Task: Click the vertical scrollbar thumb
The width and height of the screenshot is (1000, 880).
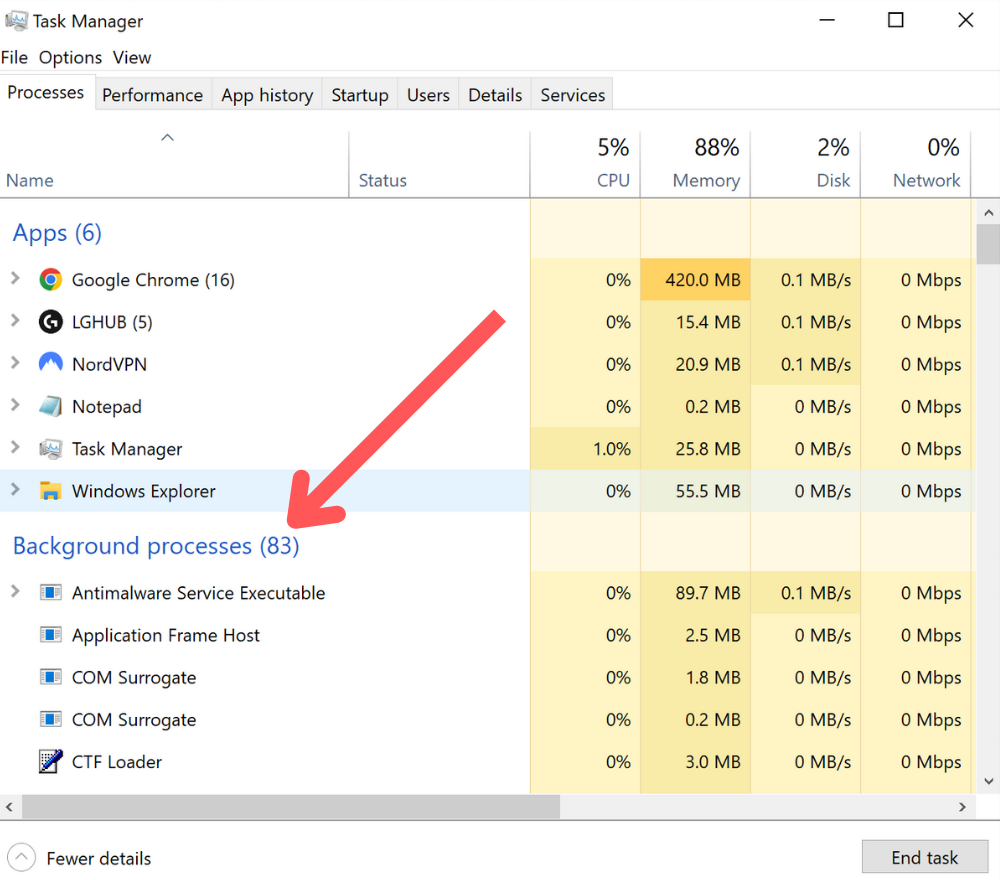Action: [988, 244]
